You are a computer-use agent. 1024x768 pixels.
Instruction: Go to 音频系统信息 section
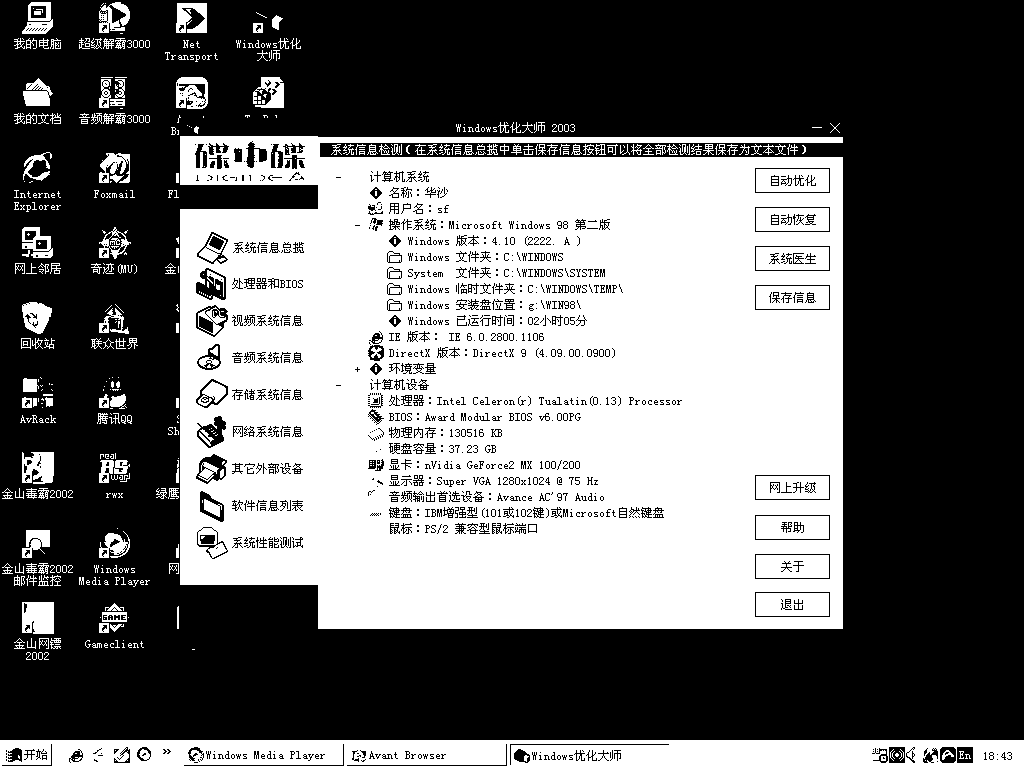click(250, 358)
